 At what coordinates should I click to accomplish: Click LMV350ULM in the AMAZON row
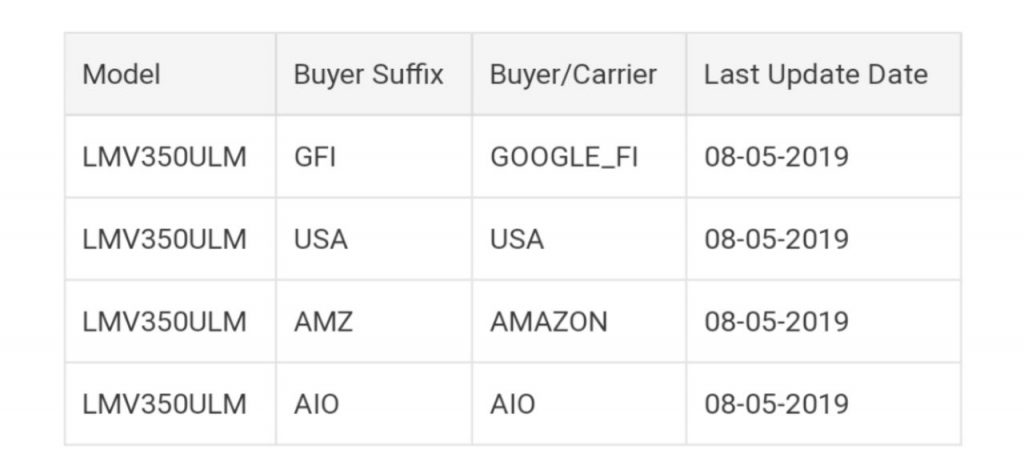coord(164,322)
